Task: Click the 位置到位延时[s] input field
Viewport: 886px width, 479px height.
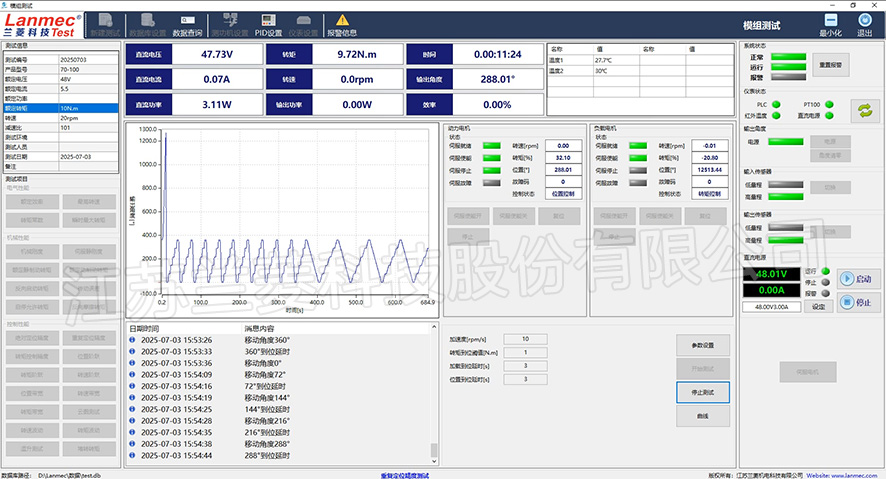Action: (x=525, y=380)
